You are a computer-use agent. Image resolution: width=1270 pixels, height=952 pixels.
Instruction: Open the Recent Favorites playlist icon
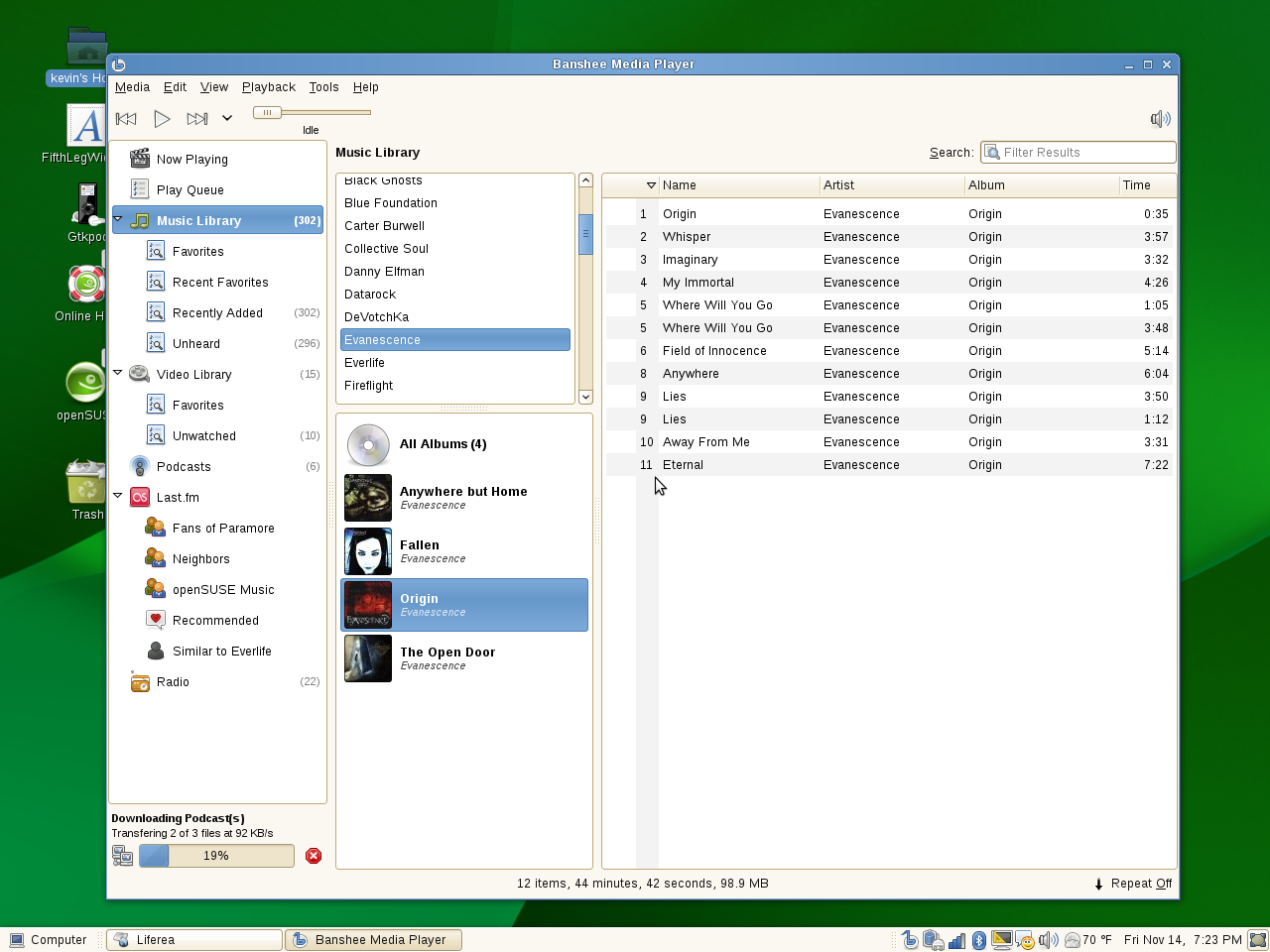pos(156,282)
